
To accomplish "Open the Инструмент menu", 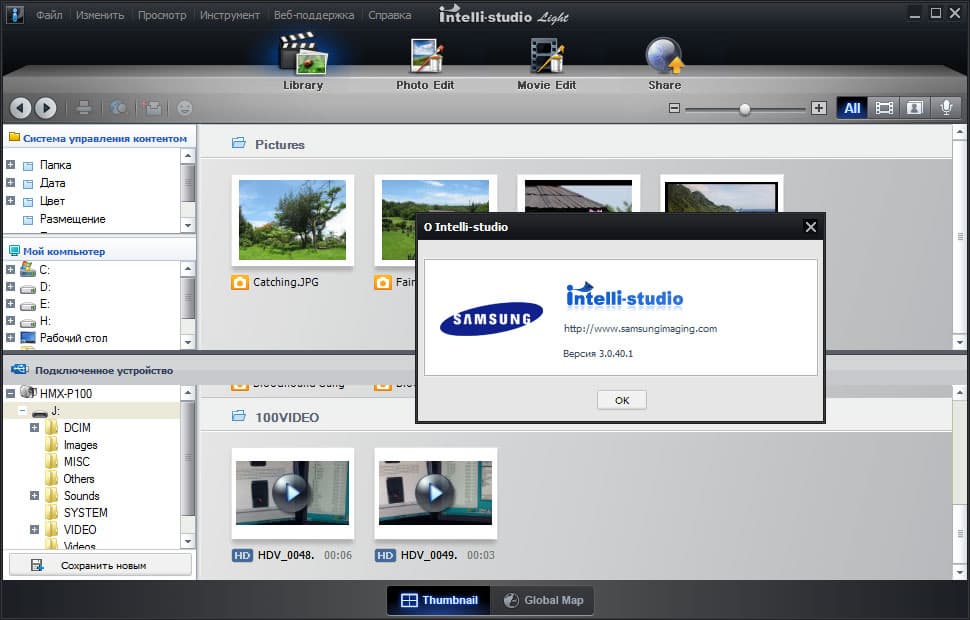I will [229, 15].
